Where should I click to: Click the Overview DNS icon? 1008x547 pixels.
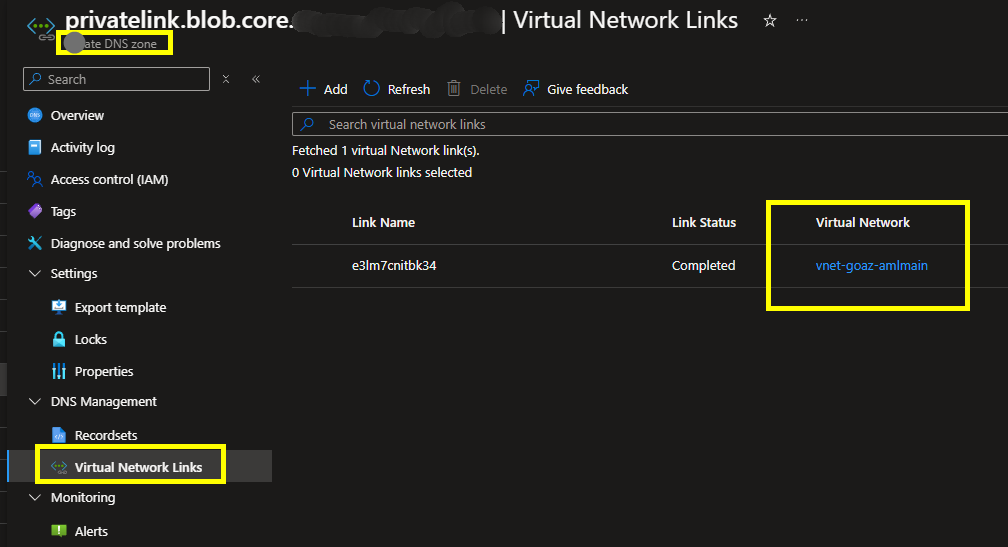coord(35,115)
